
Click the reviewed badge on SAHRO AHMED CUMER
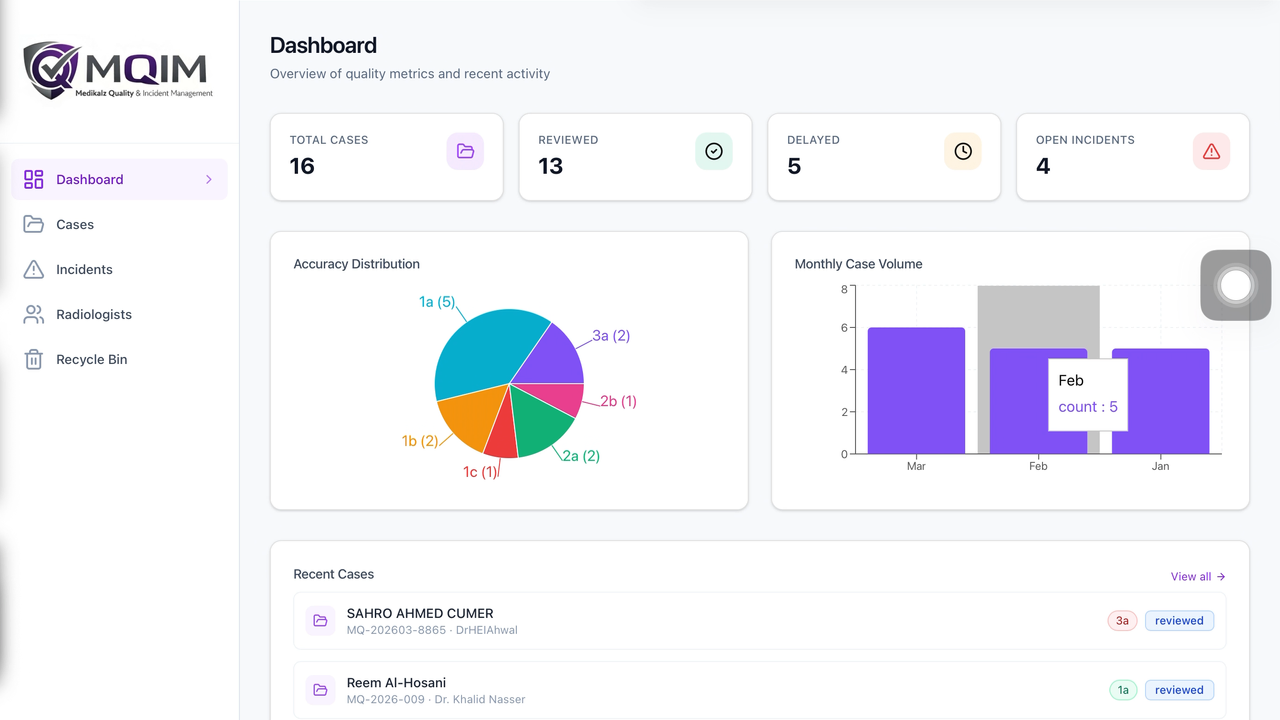[1179, 621]
